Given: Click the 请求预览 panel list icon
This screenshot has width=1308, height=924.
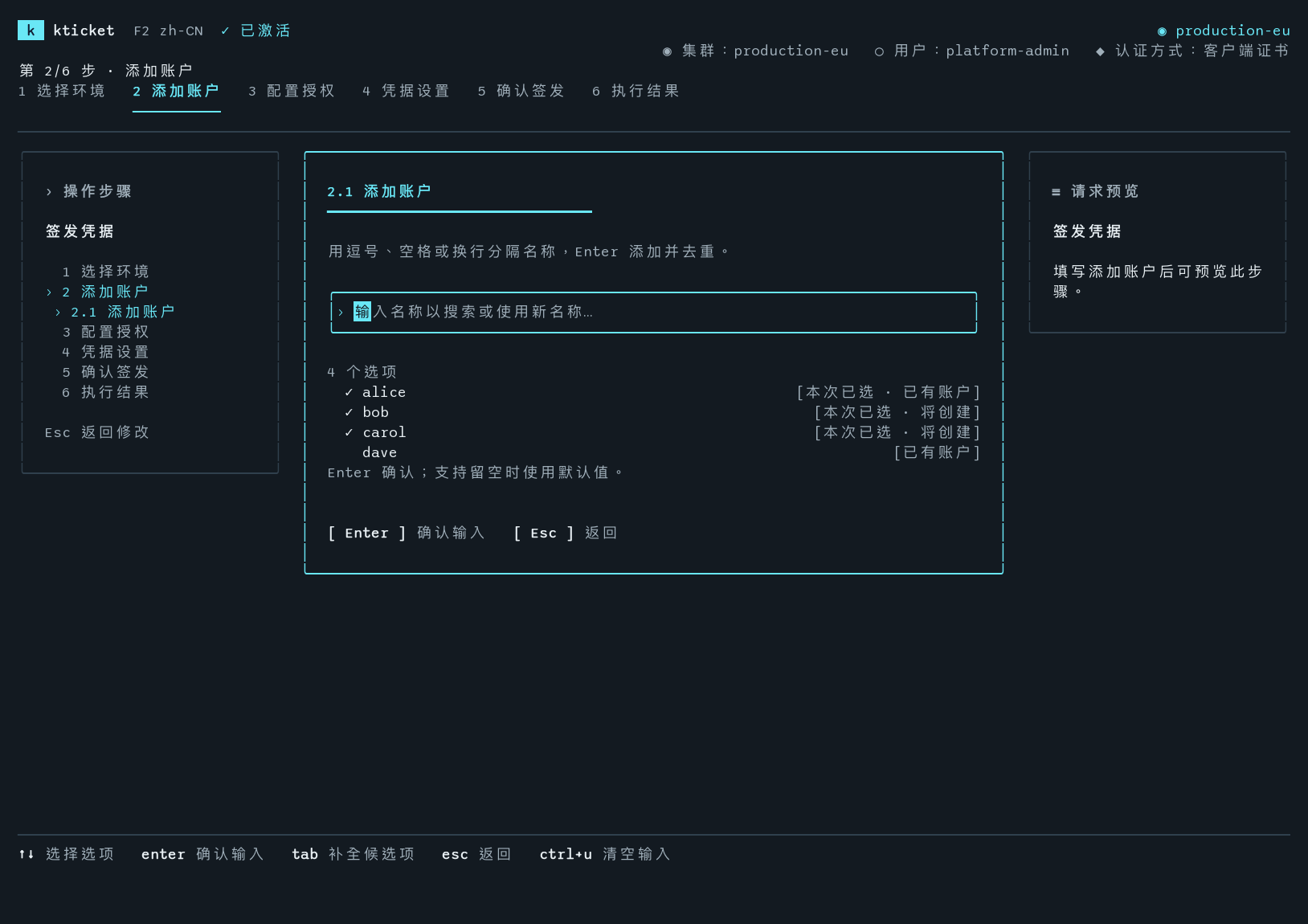Looking at the screenshot, I should point(1056,191).
